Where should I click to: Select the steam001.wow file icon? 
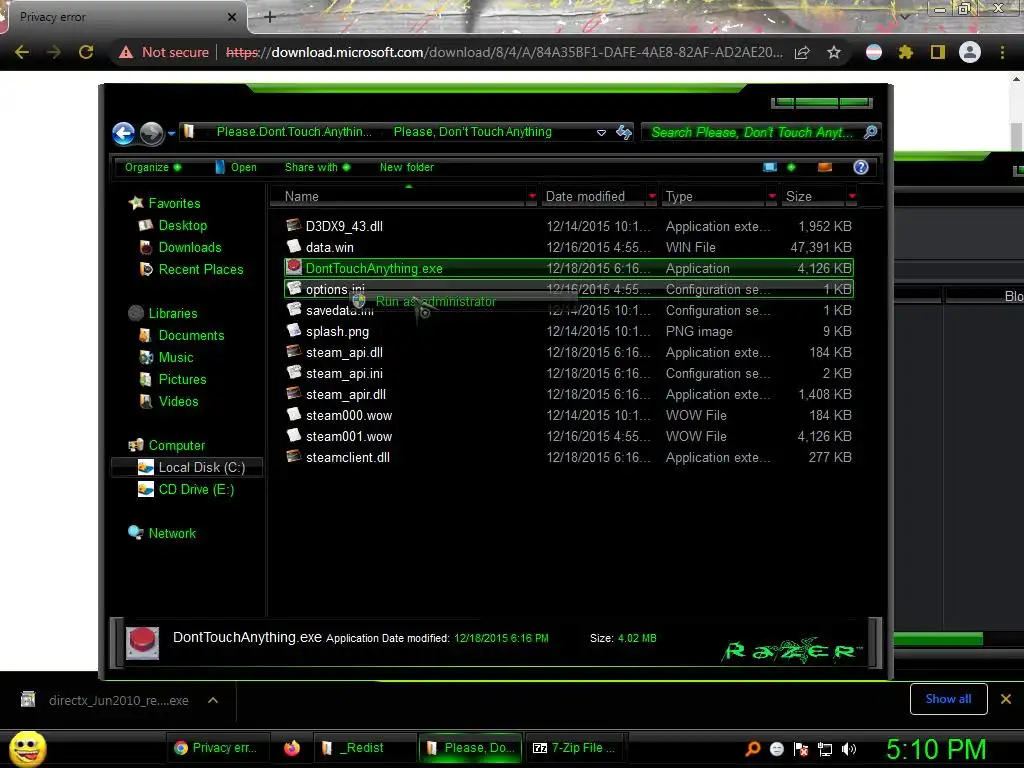pos(294,436)
